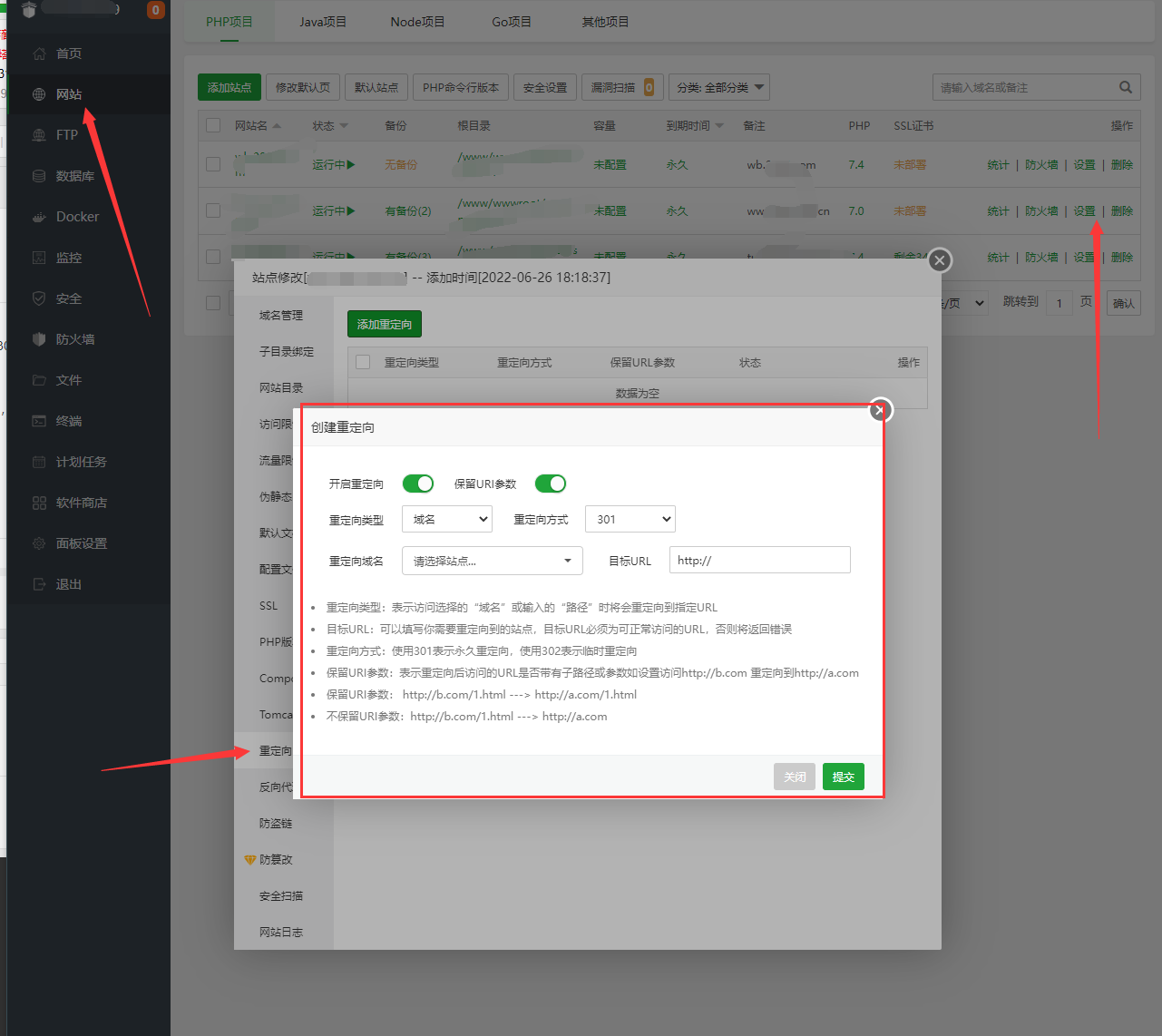Viewport: 1162px width, 1036px height.
Task: Open the 请选择站点 dropdown
Action: tap(493, 561)
